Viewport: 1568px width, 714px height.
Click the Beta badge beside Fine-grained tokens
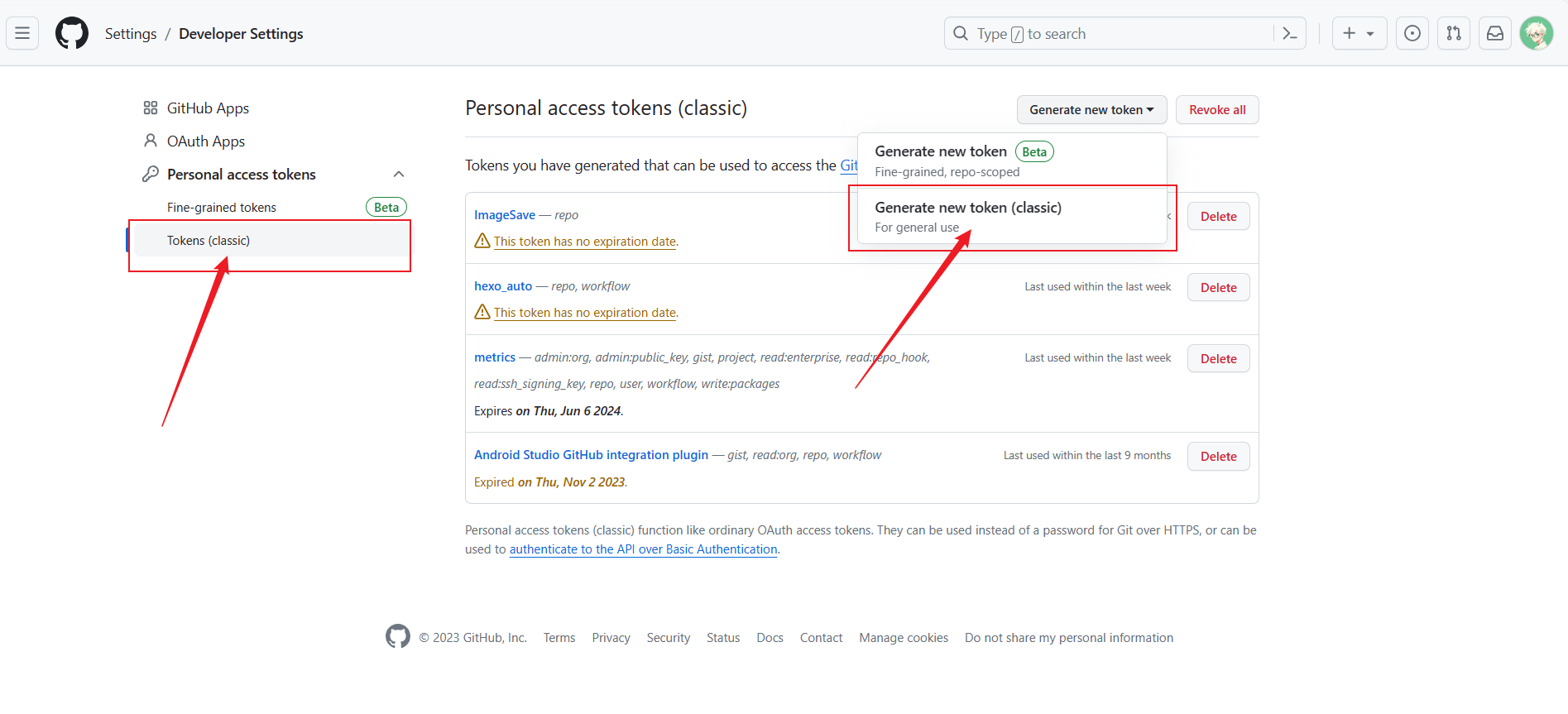pyautogui.click(x=386, y=207)
